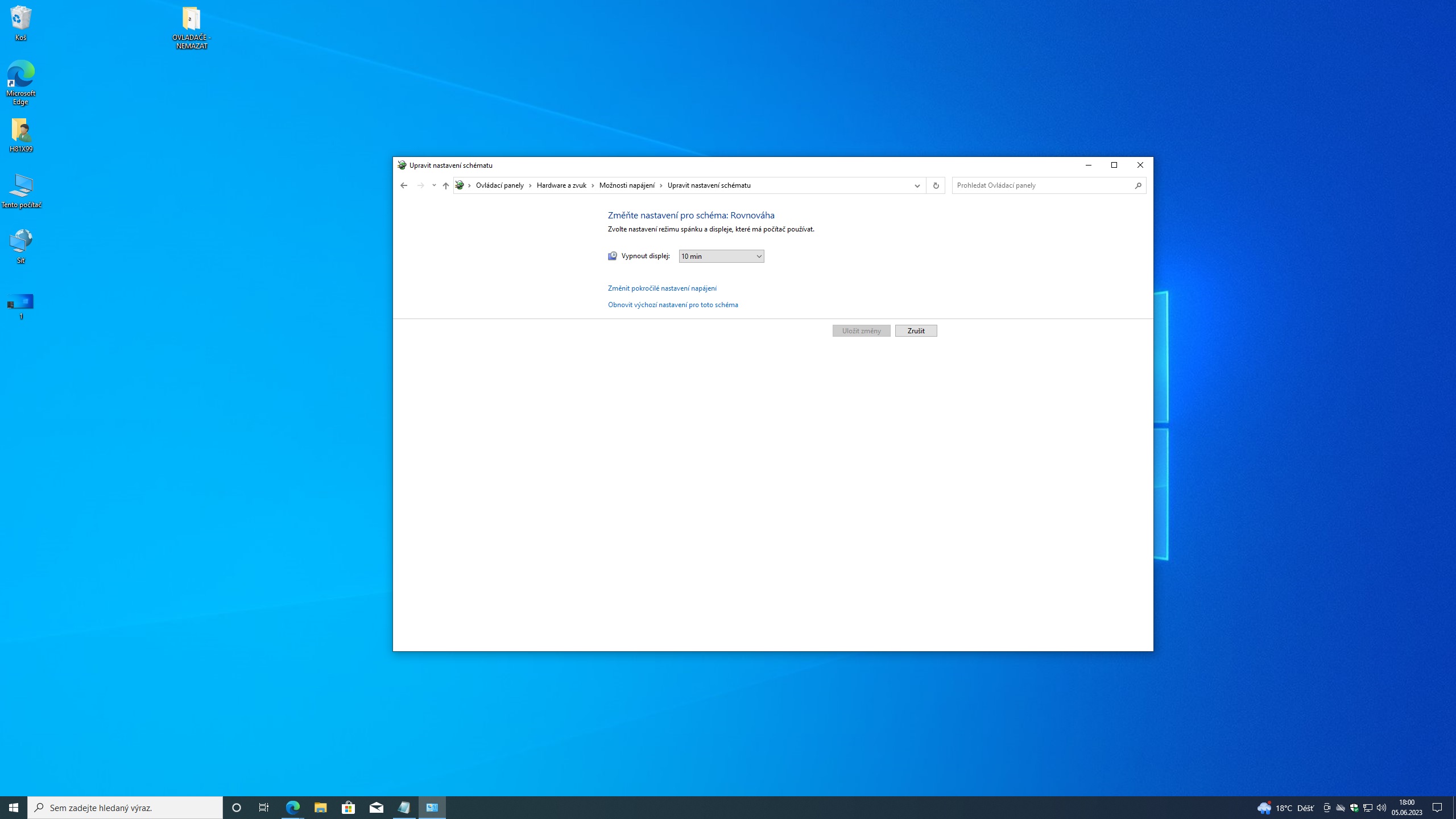Click 'Změnit pokročilé nastavení napájení' link
This screenshot has width=1456, height=819.
click(x=662, y=288)
